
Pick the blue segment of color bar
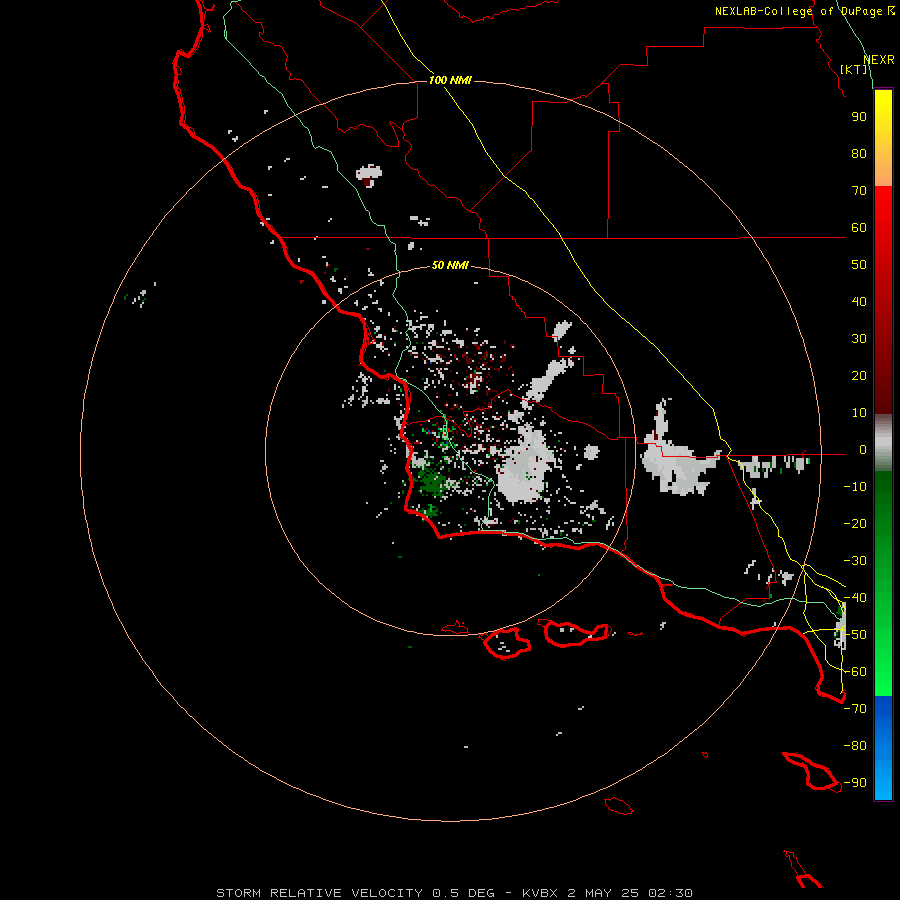pyautogui.click(x=883, y=748)
